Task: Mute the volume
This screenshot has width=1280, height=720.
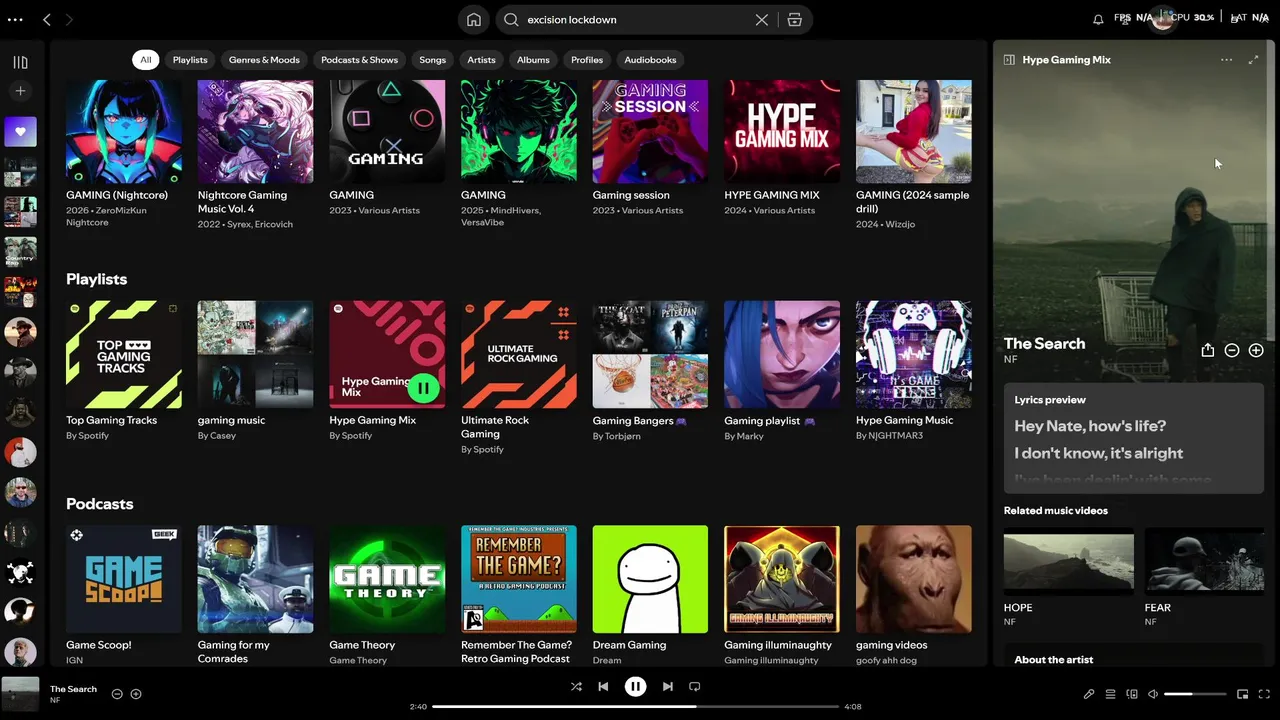Action: tap(1153, 694)
